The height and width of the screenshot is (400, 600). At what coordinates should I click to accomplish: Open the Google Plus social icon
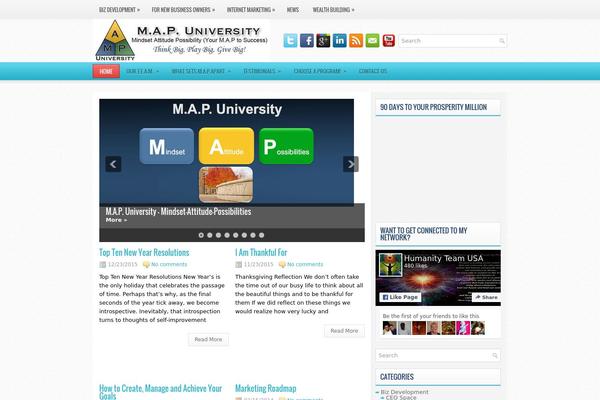pos(323,41)
